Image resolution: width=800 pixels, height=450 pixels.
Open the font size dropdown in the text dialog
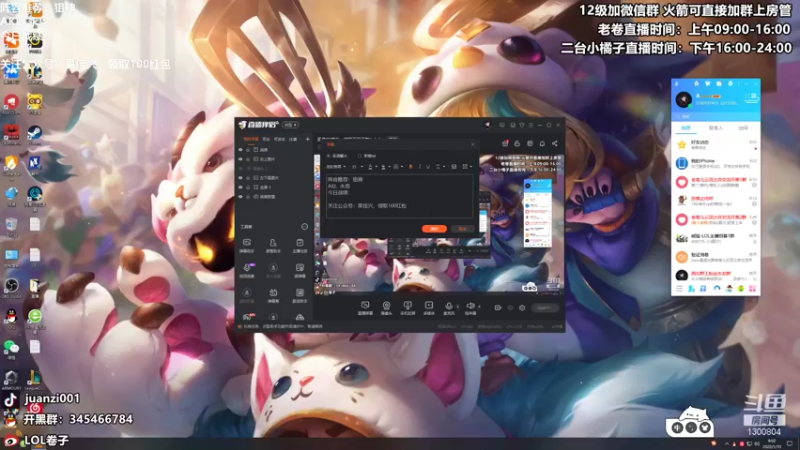[x=357, y=167]
